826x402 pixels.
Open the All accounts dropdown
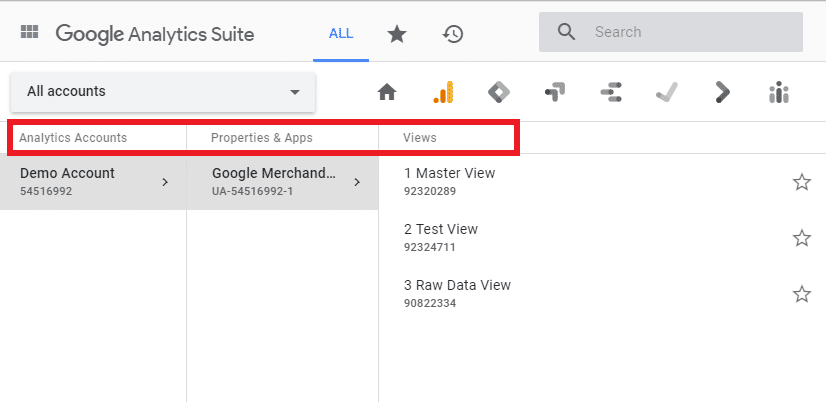(163, 92)
